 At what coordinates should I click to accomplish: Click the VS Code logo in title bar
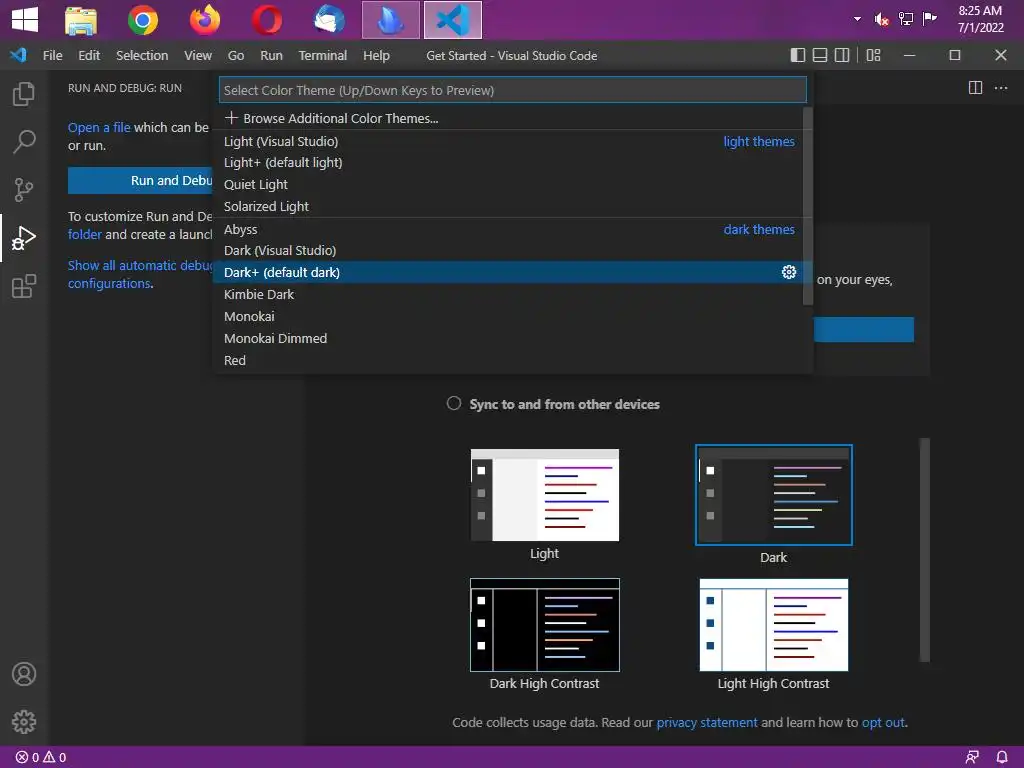pos(18,56)
